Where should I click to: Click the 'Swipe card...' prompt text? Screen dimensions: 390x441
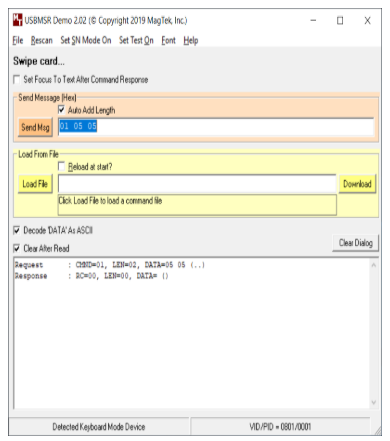(x=39, y=61)
